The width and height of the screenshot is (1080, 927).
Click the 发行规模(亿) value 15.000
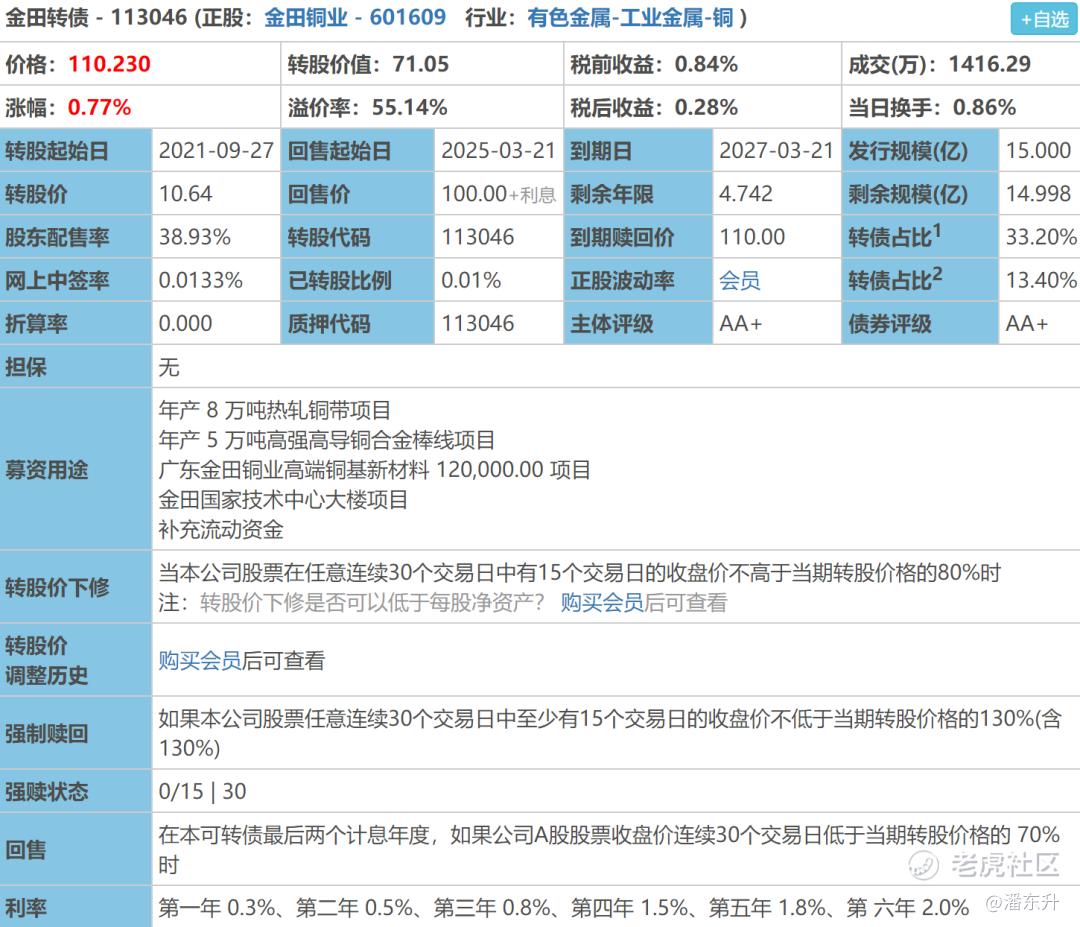click(x=1039, y=150)
